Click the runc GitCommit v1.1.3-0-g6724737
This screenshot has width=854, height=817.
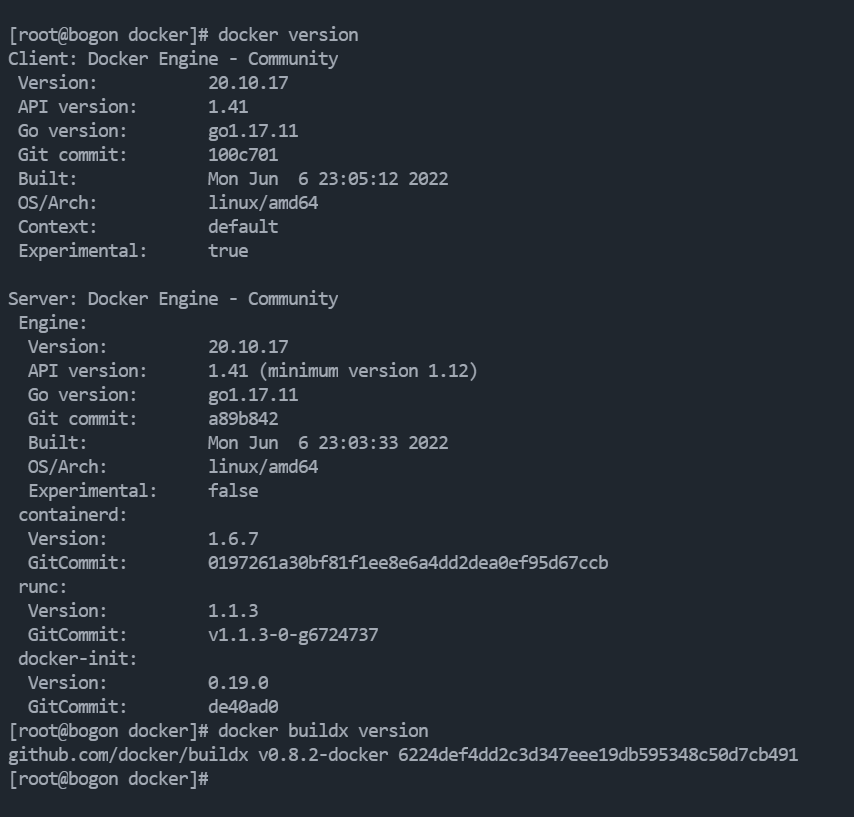pos(293,635)
